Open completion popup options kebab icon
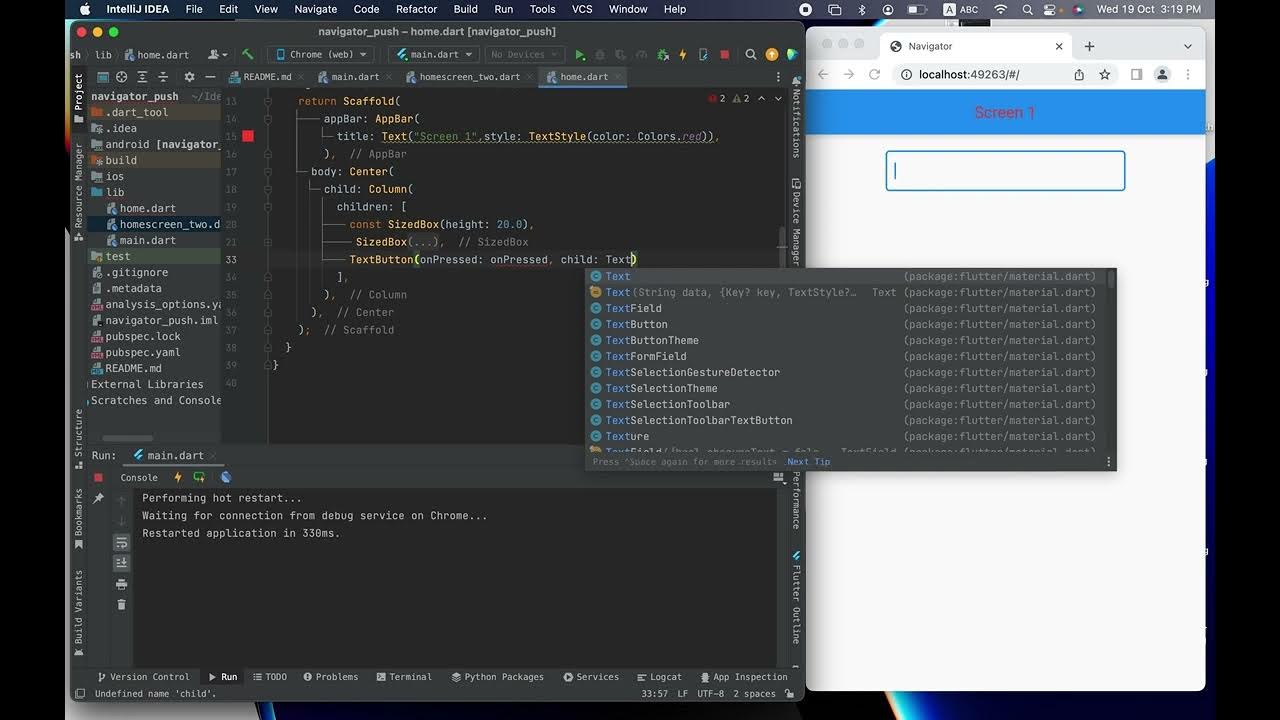The height and width of the screenshot is (720, 1280). pyautogui.click(x=1108, y=462)
